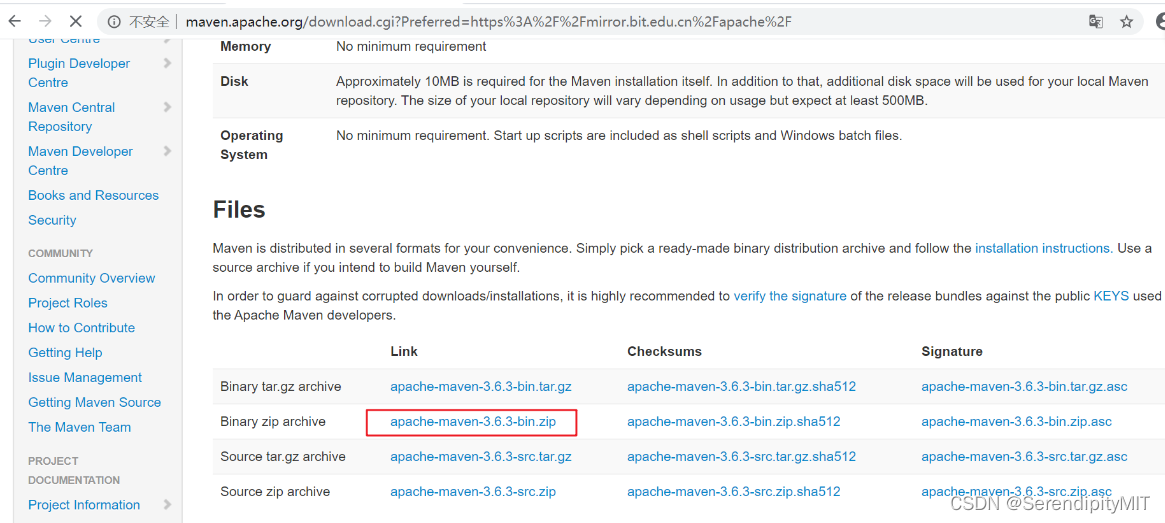Download apache-maven-3.6.3-src.zip

point(473,492)
